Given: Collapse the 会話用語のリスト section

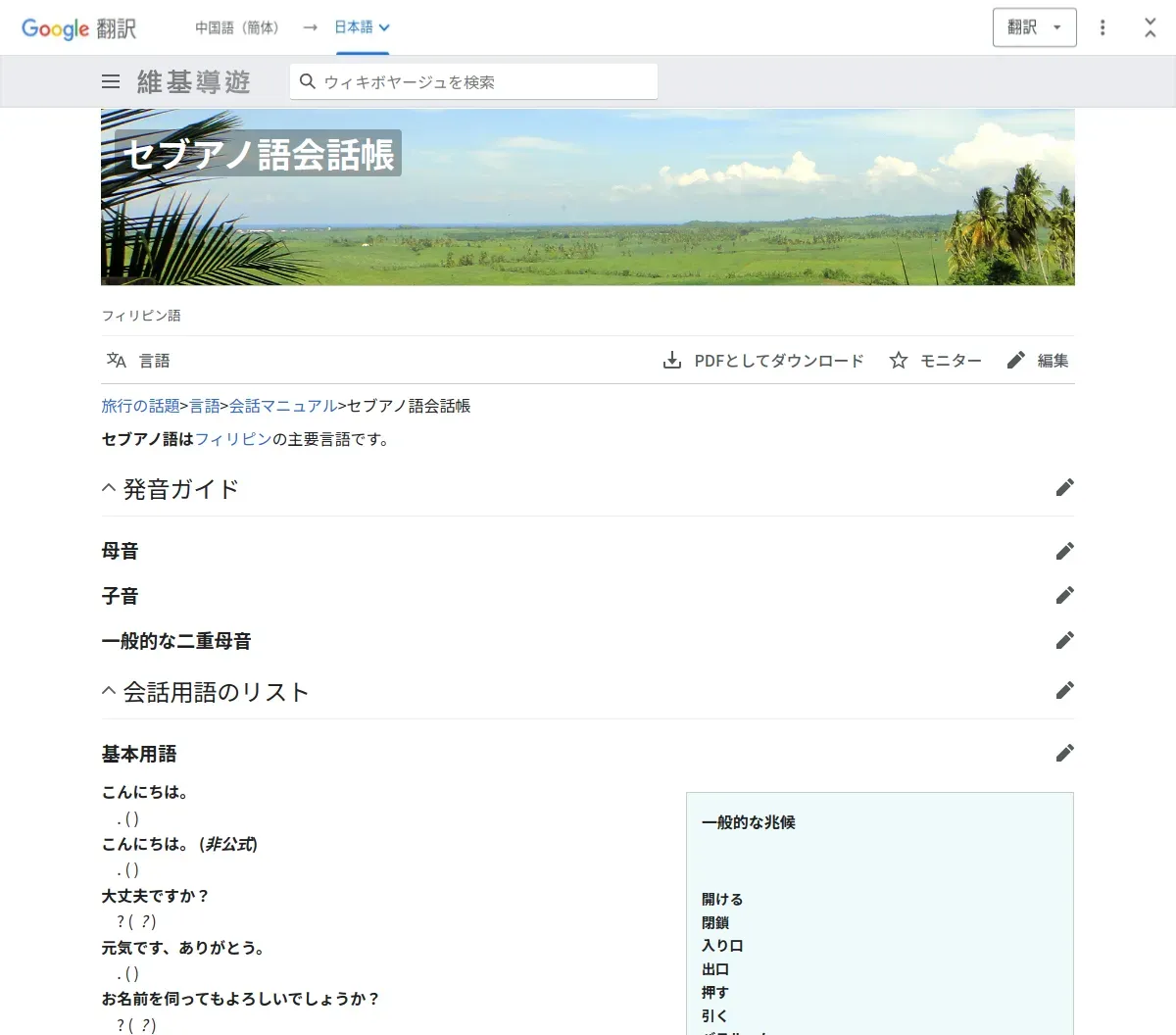Looking at the screenshot, I should (109, 691).
